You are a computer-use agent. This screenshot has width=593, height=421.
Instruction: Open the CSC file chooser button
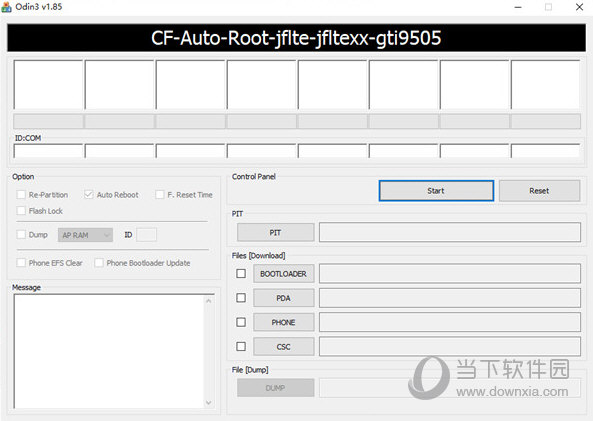coord(283,346)
